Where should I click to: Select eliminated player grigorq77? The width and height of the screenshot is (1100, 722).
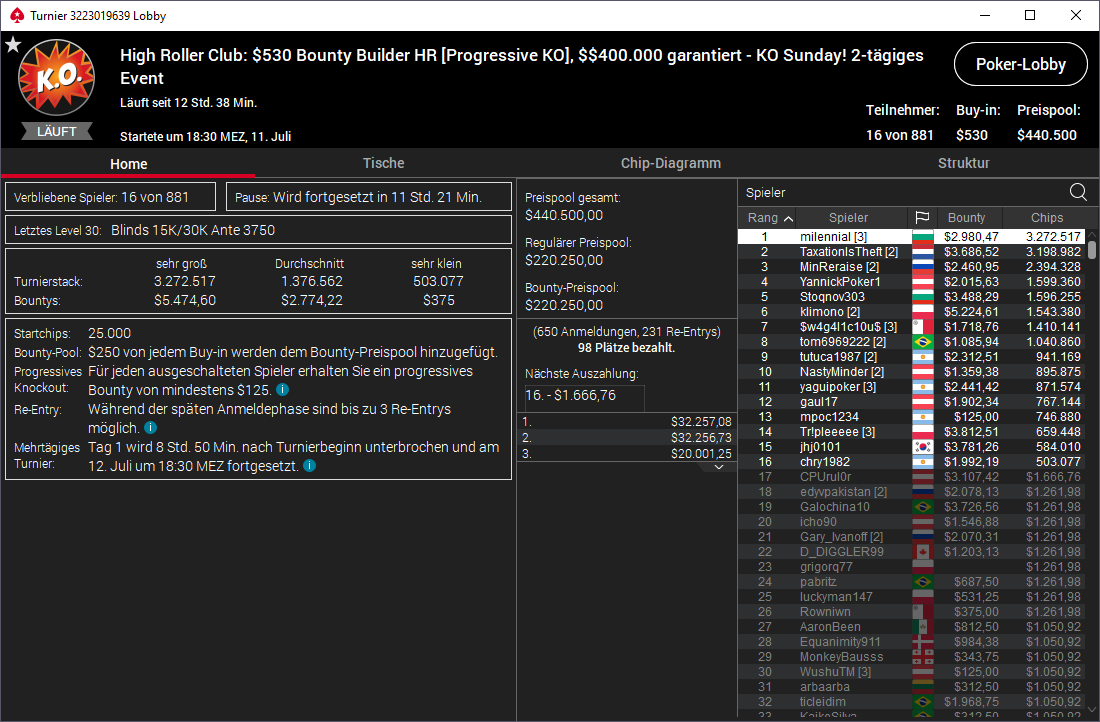point(911,567)
